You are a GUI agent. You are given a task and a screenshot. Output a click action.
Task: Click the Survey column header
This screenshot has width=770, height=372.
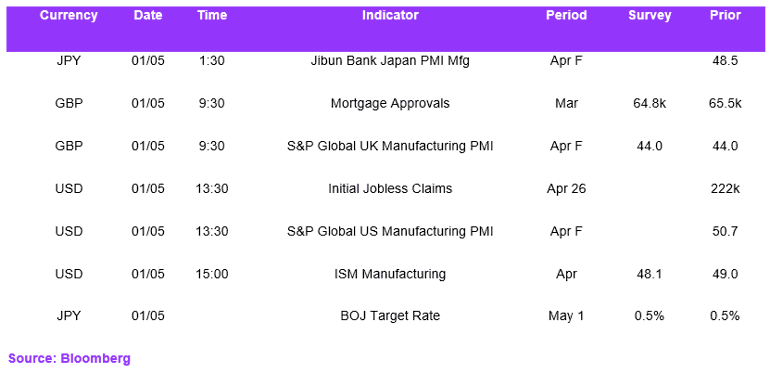click(650, 16)
